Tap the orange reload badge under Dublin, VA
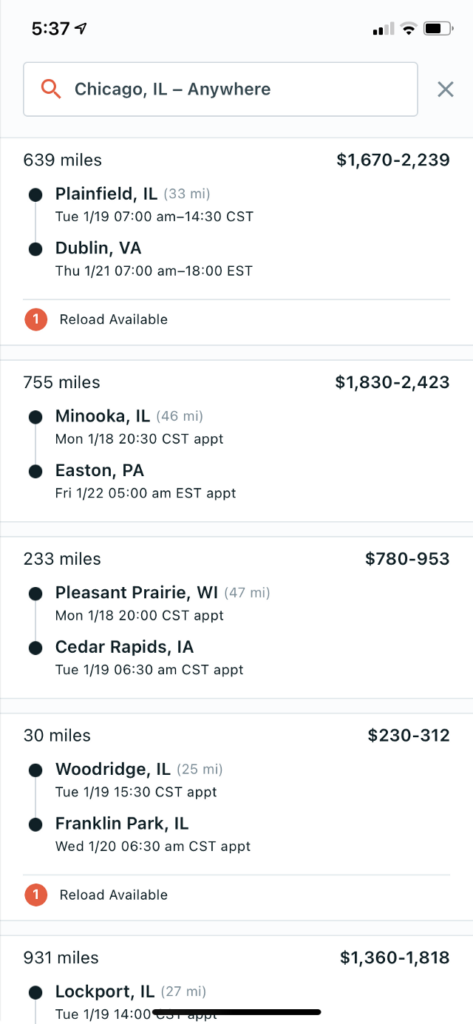This screenshot has height=1024, width=473. click(x=36, y=319)
